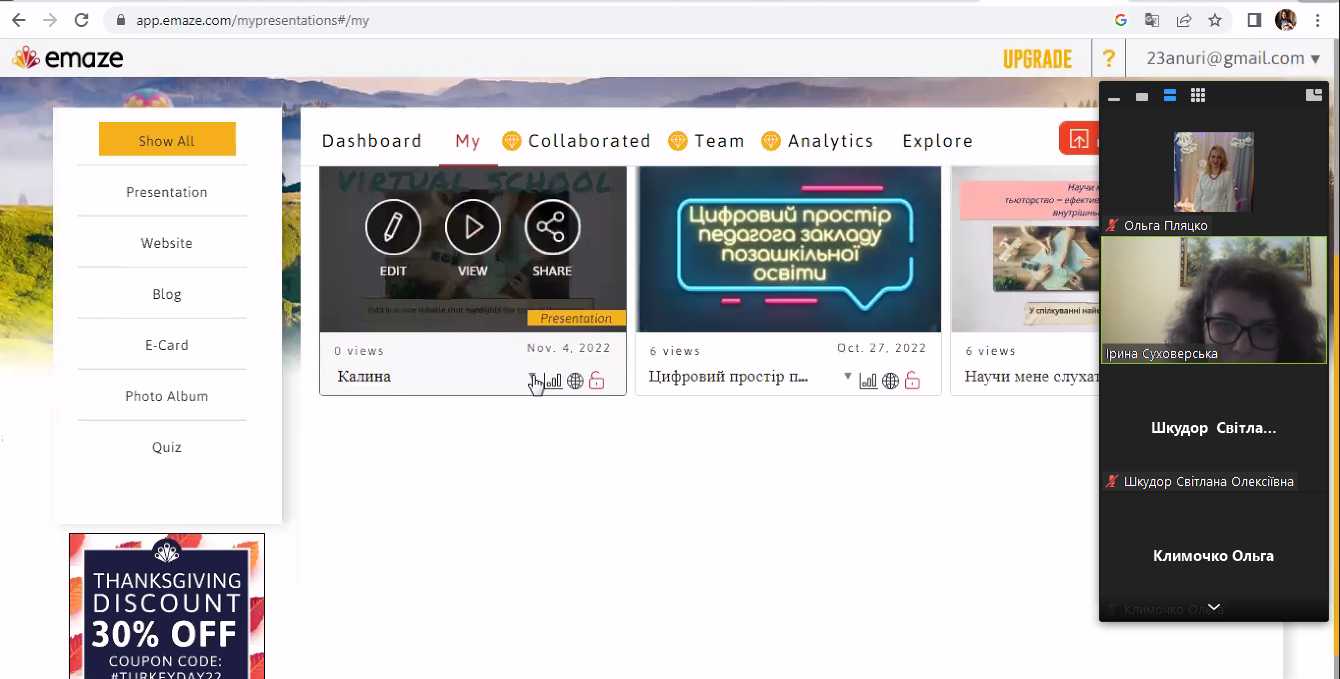
Task: Switch video panel to grid gallery view
Action: [1198, 96]
